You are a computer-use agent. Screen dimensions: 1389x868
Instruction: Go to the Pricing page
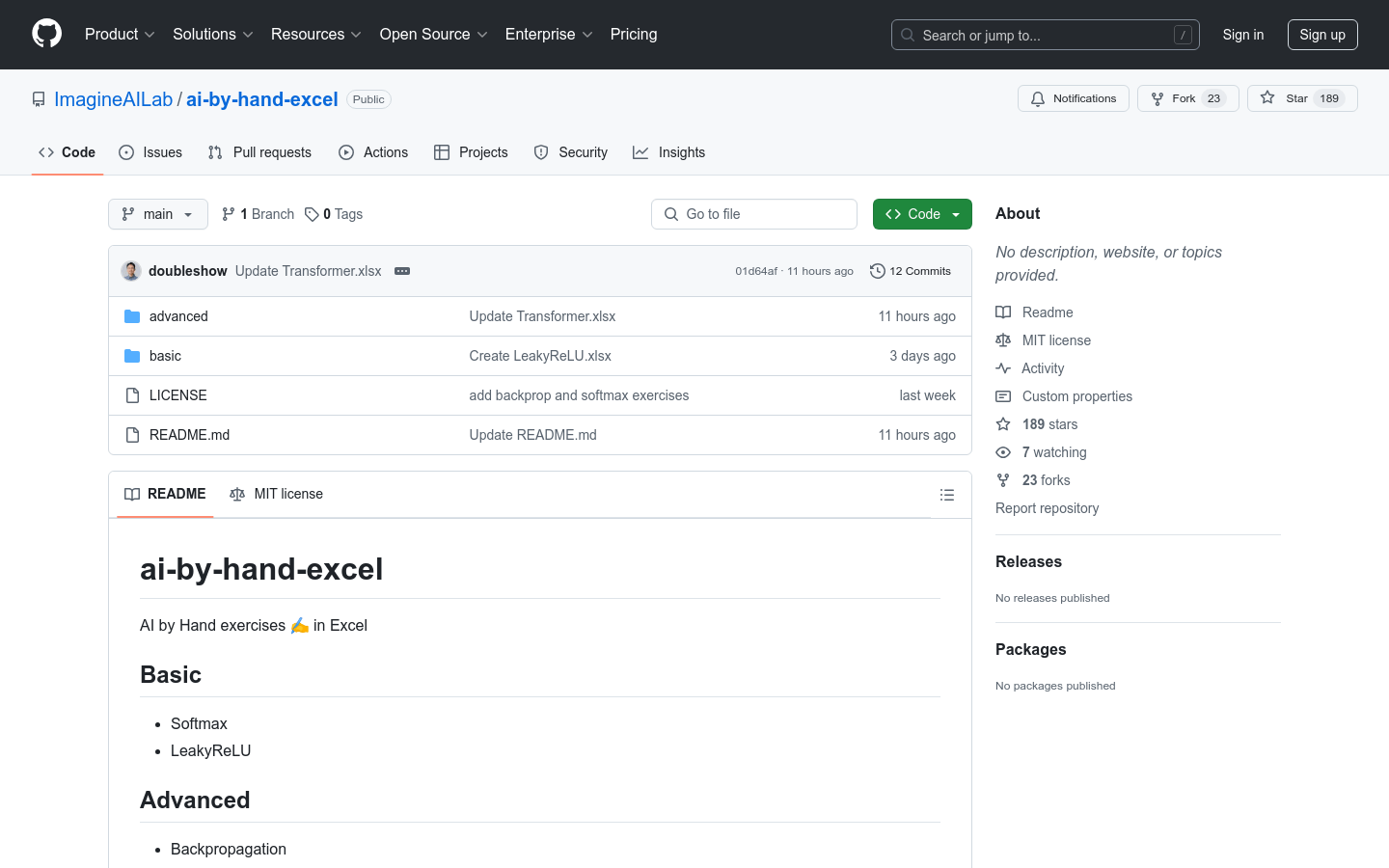tap(634, 34)
